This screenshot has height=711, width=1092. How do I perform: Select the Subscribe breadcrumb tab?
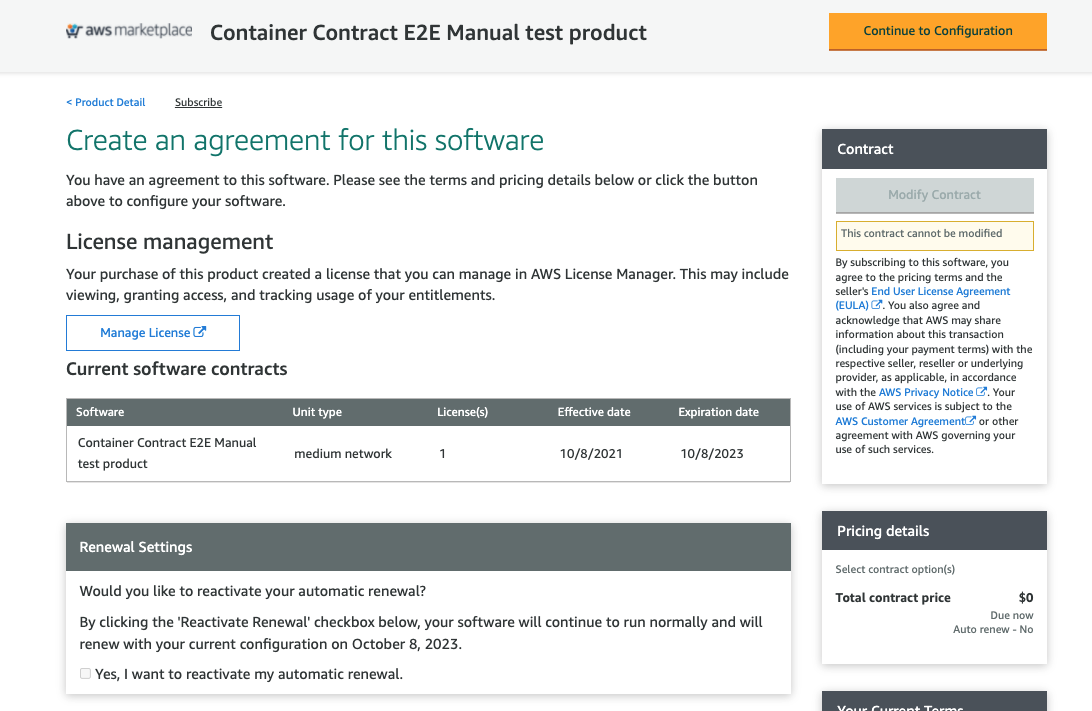click(198, 102)
